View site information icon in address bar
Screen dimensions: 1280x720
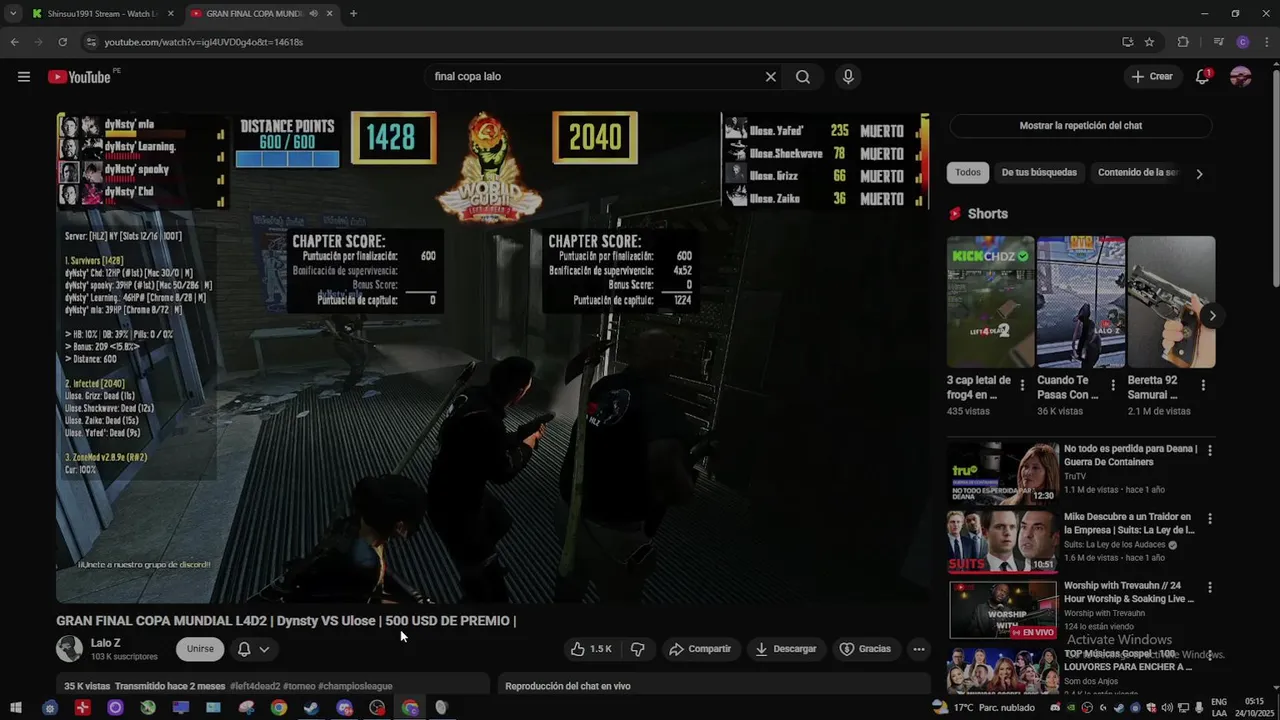(91, 42)
